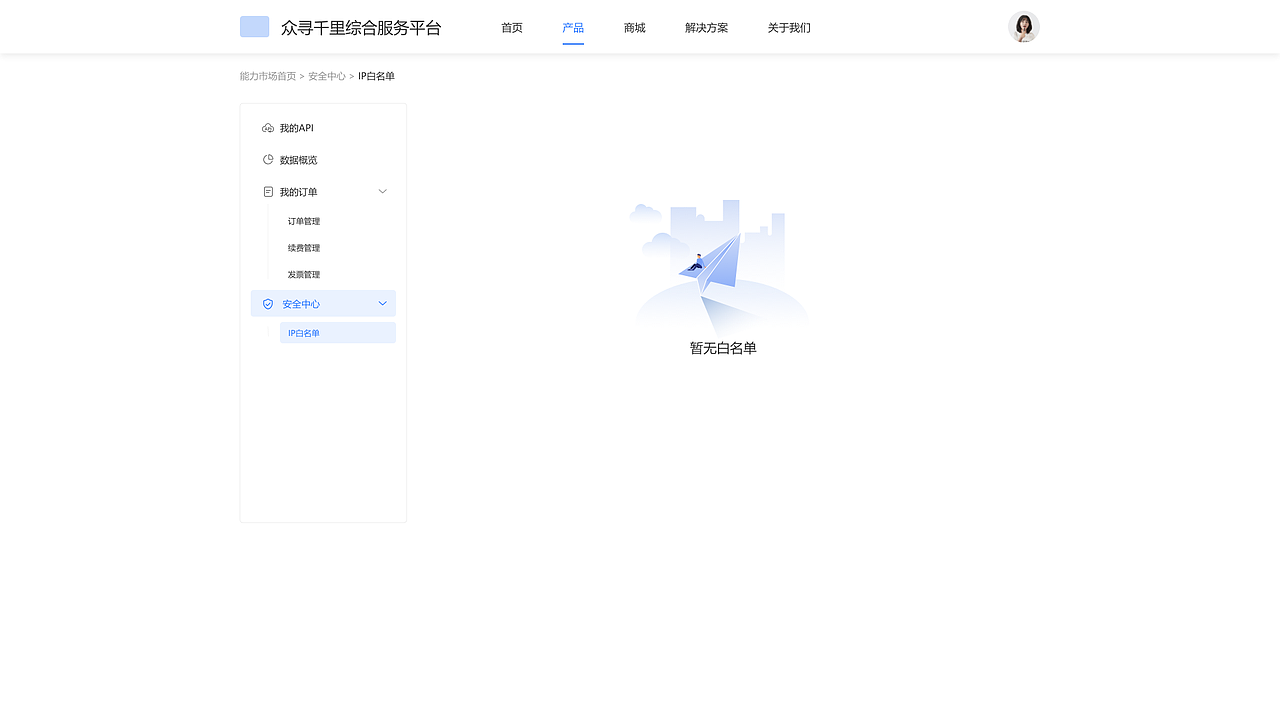Open the 关于我们 page link
This screenshot has height=720, width=1280.
pos(789,27)
